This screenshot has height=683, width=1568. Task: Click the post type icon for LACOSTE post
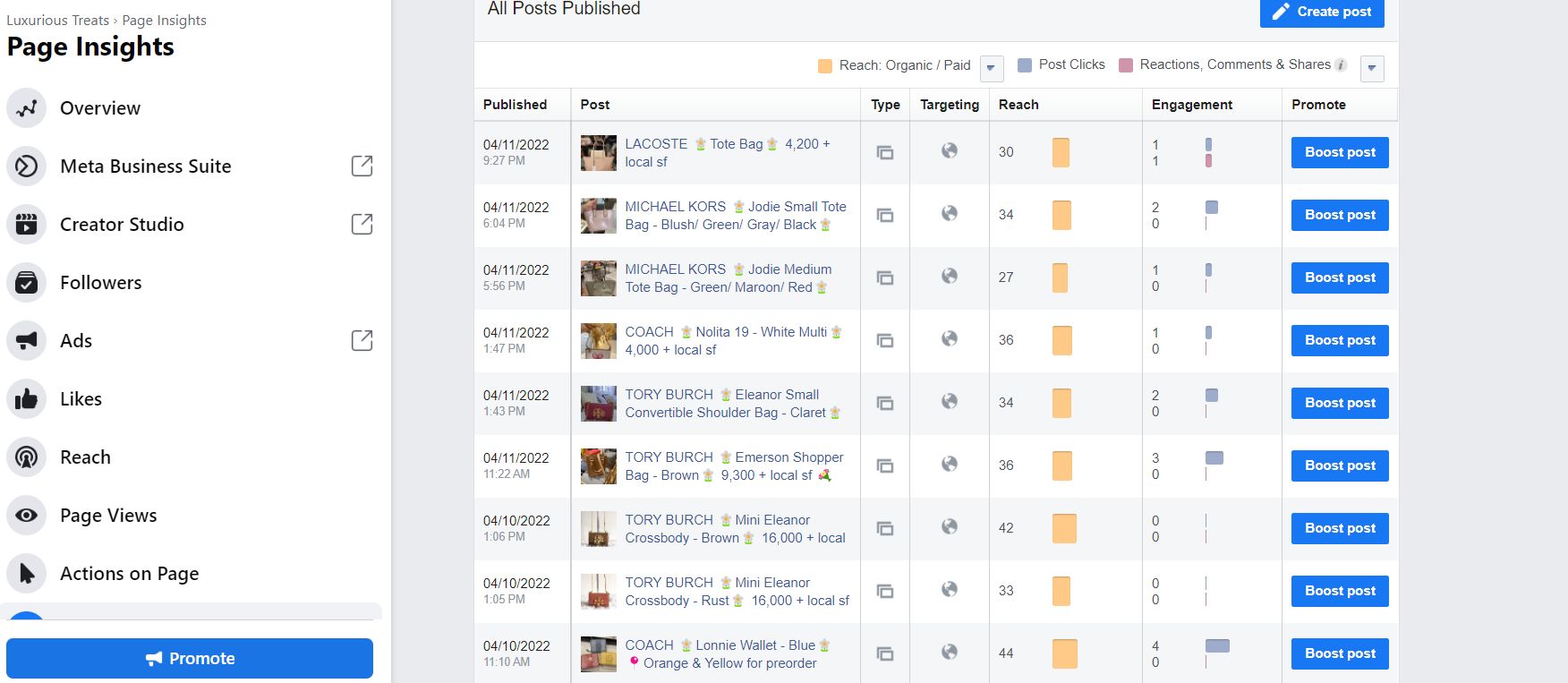885,152
